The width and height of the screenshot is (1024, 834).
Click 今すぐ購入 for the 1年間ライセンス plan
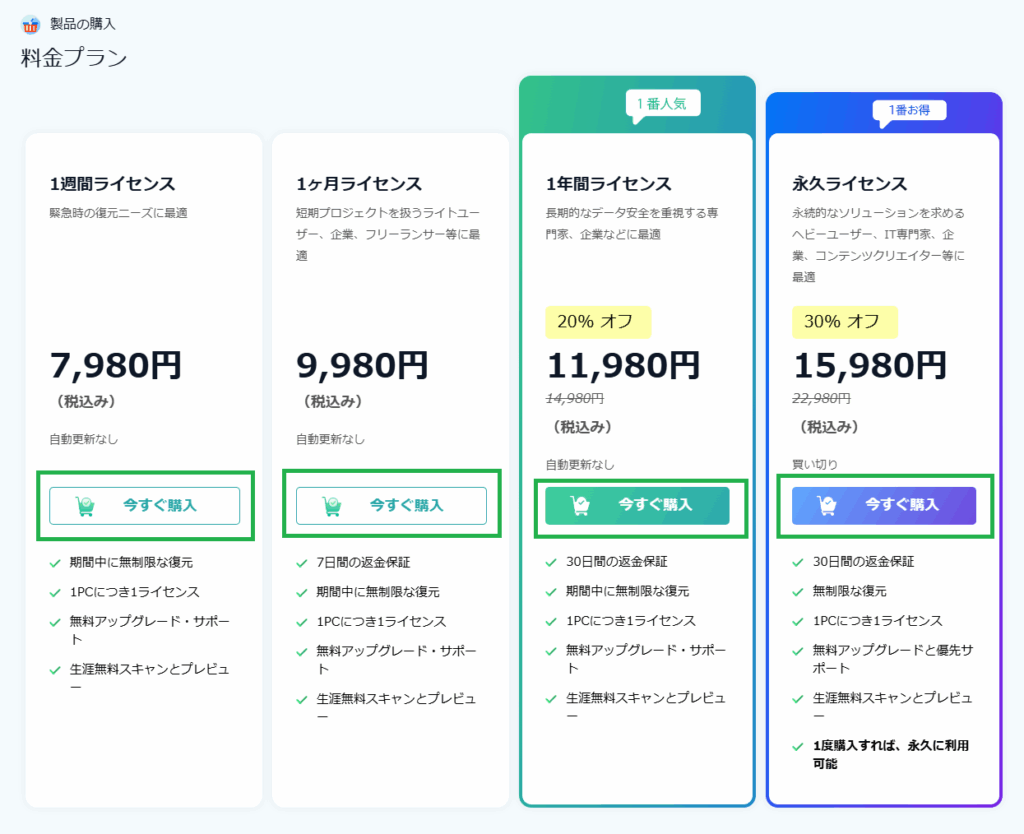pos(636,507)
